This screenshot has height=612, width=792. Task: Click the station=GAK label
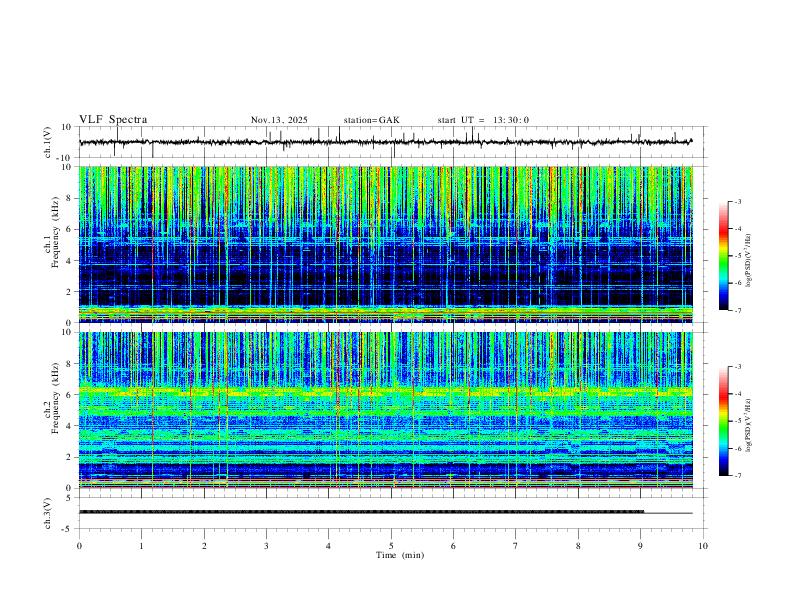pyautogui.click(x=371, y=120)
